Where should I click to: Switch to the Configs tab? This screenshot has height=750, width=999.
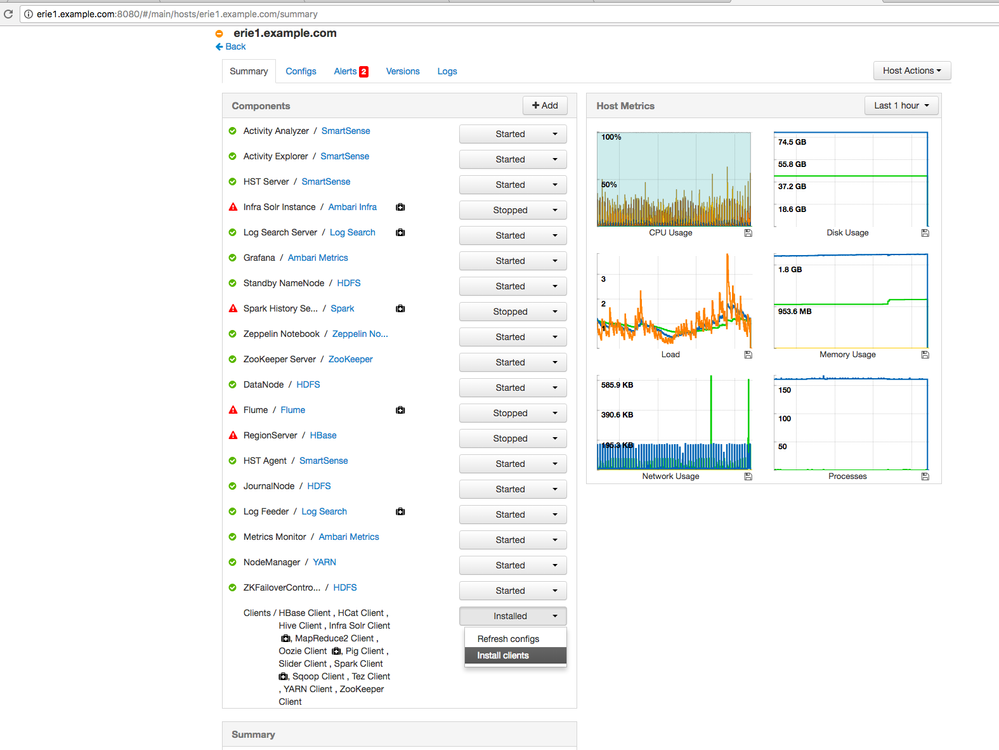[x=300, y=71]
